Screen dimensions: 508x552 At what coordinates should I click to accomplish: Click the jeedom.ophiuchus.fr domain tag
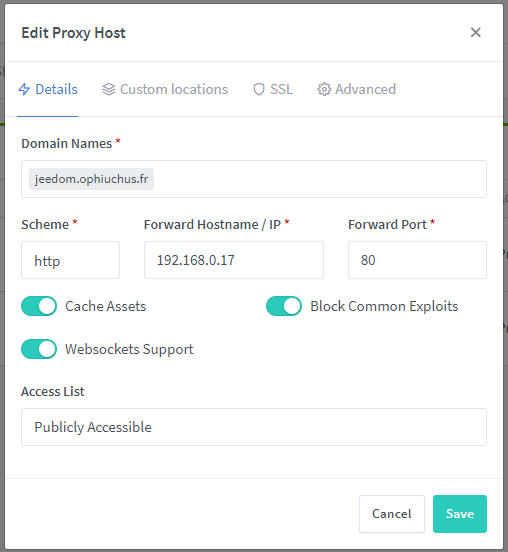point(91,179)
